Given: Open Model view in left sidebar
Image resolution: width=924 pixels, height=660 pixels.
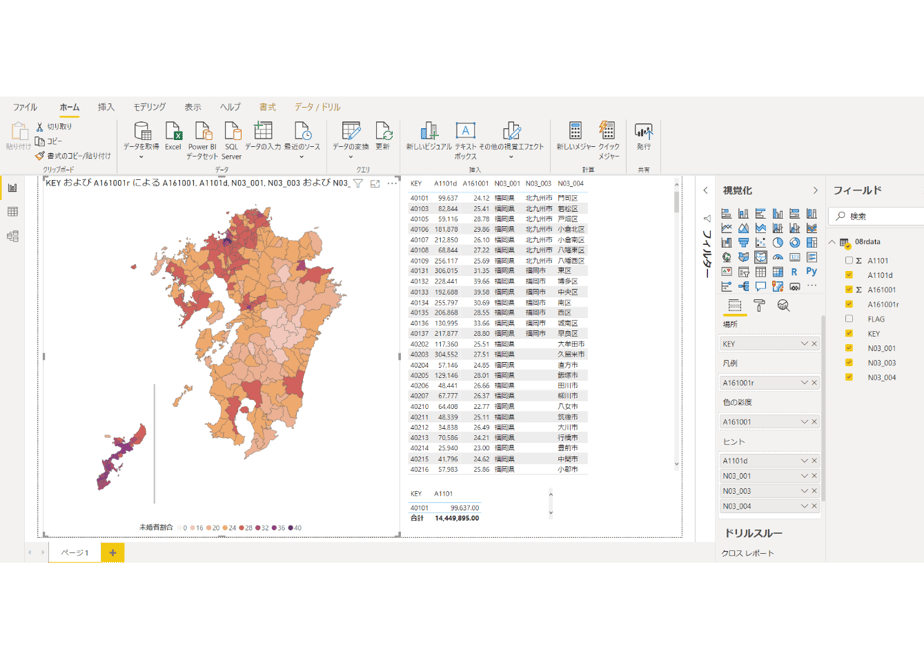Looking at the screenshot, I should 12,236.
